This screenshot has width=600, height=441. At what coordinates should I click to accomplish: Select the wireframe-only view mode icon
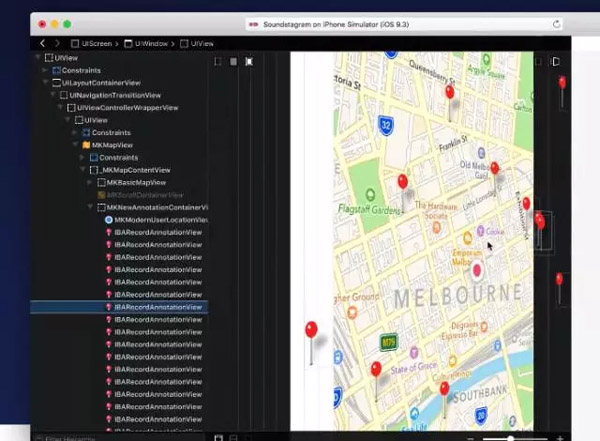(218, 62)
